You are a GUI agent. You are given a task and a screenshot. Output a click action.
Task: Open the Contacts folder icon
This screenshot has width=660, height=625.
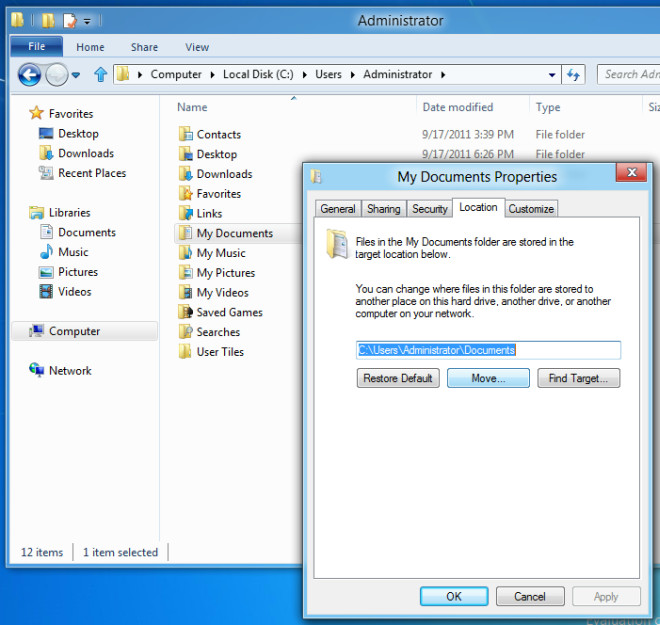(185, 134)
